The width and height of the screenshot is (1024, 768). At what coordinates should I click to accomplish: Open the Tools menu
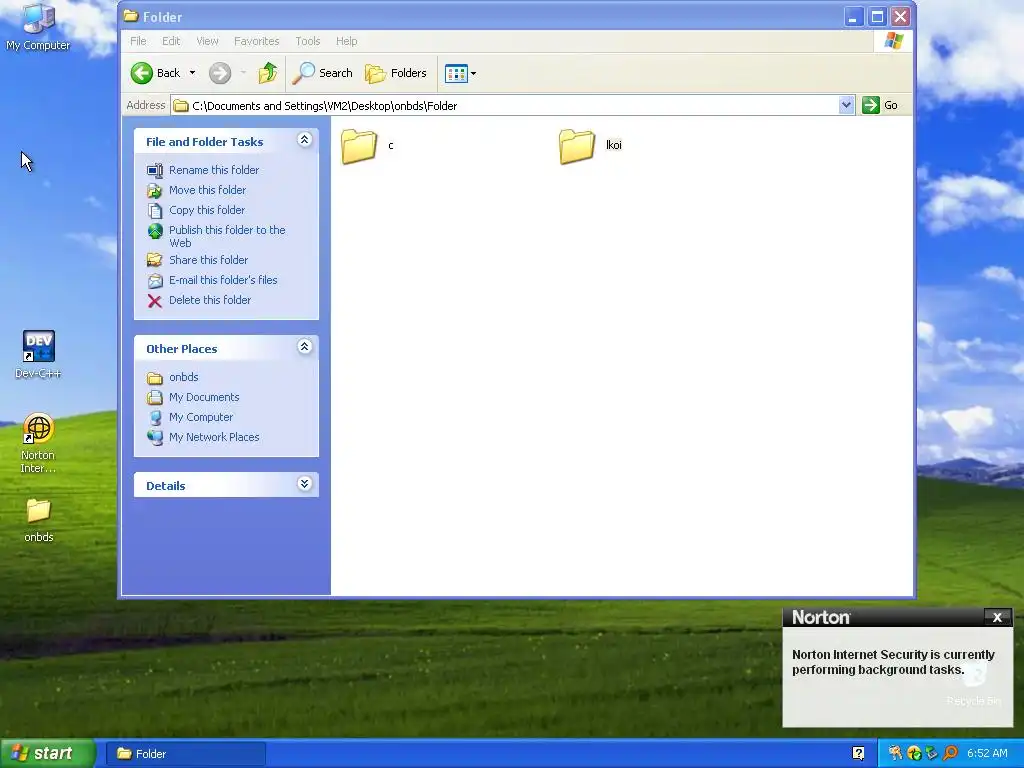[x=308, y=41]
